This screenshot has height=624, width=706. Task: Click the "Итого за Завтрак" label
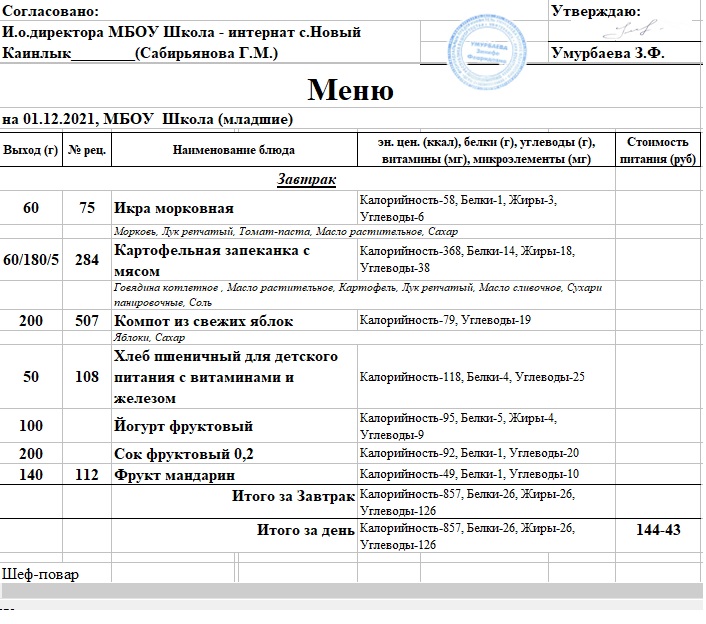[292, 497]
